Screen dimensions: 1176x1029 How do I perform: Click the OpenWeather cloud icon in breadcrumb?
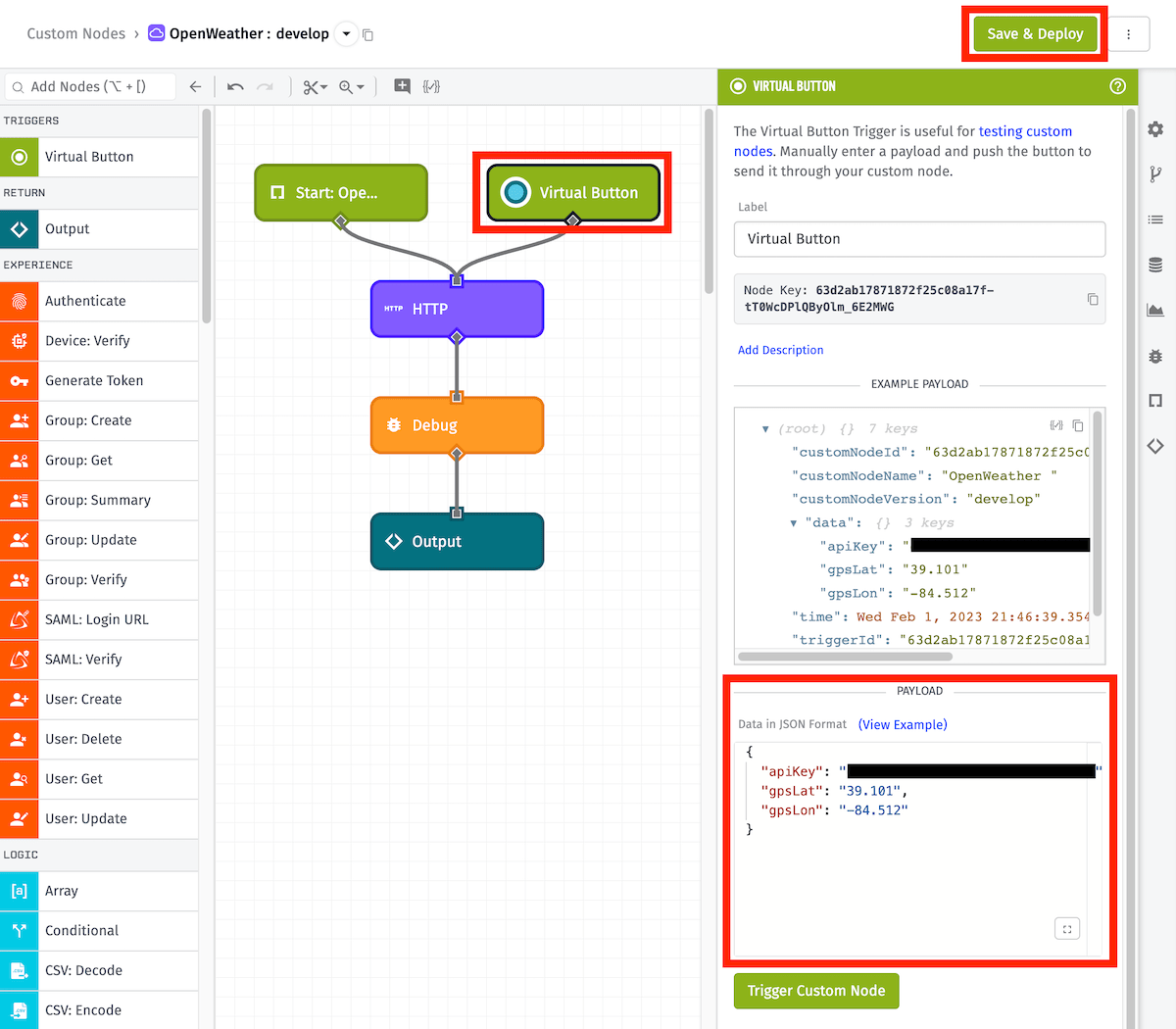pyautogui.click(x=156, y=33)
